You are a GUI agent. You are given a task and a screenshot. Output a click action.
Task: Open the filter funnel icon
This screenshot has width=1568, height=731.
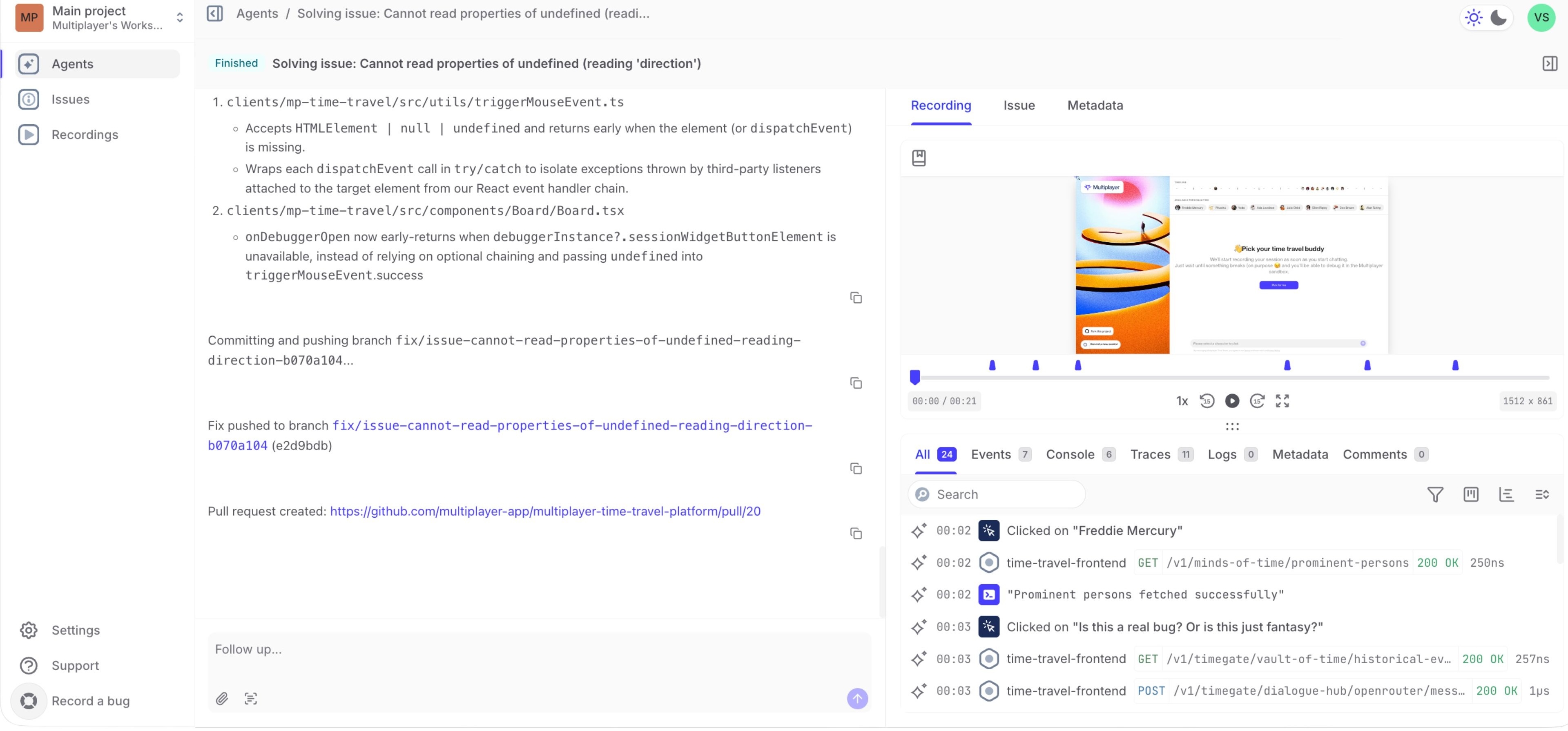1435,495
